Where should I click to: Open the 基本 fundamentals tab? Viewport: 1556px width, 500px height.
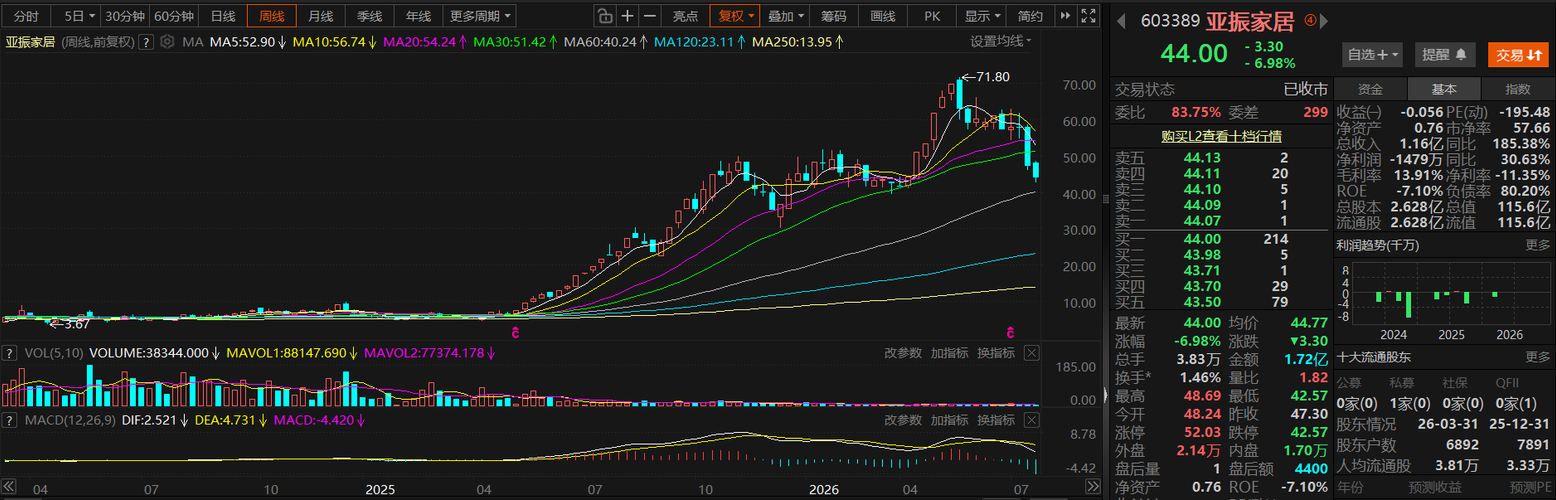(x=1444, y=89)
